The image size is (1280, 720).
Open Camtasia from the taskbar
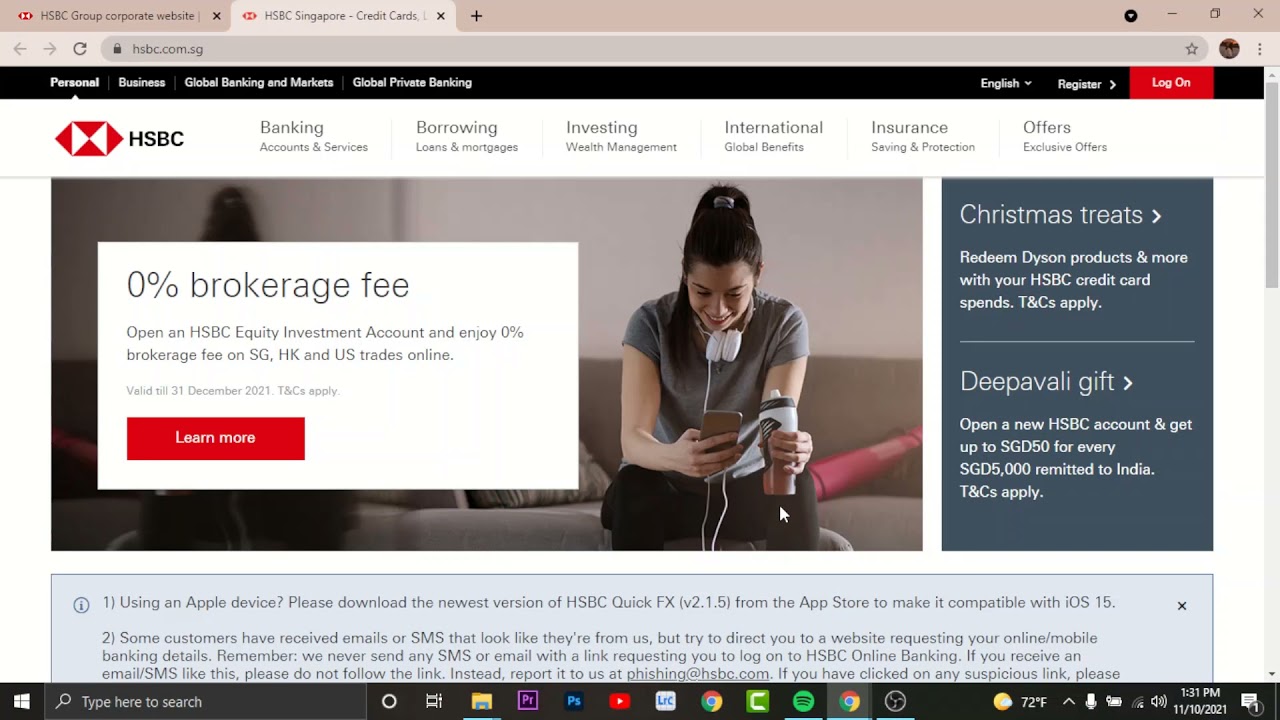click(757, 701)
